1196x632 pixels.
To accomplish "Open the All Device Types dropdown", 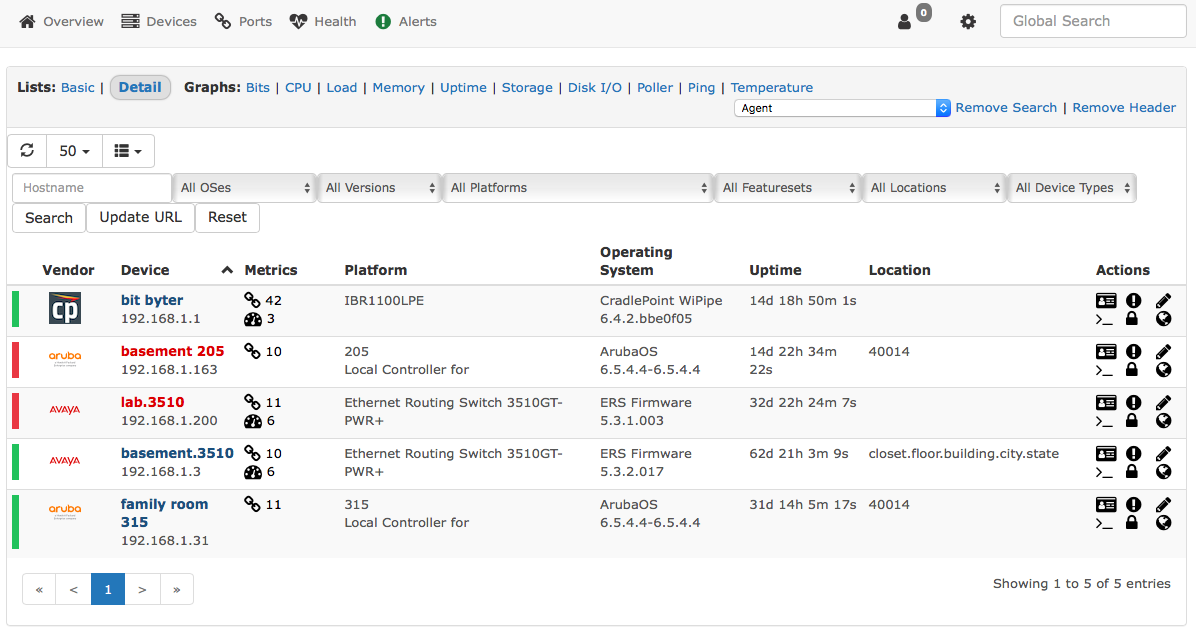I will [x=1072, y=188].
